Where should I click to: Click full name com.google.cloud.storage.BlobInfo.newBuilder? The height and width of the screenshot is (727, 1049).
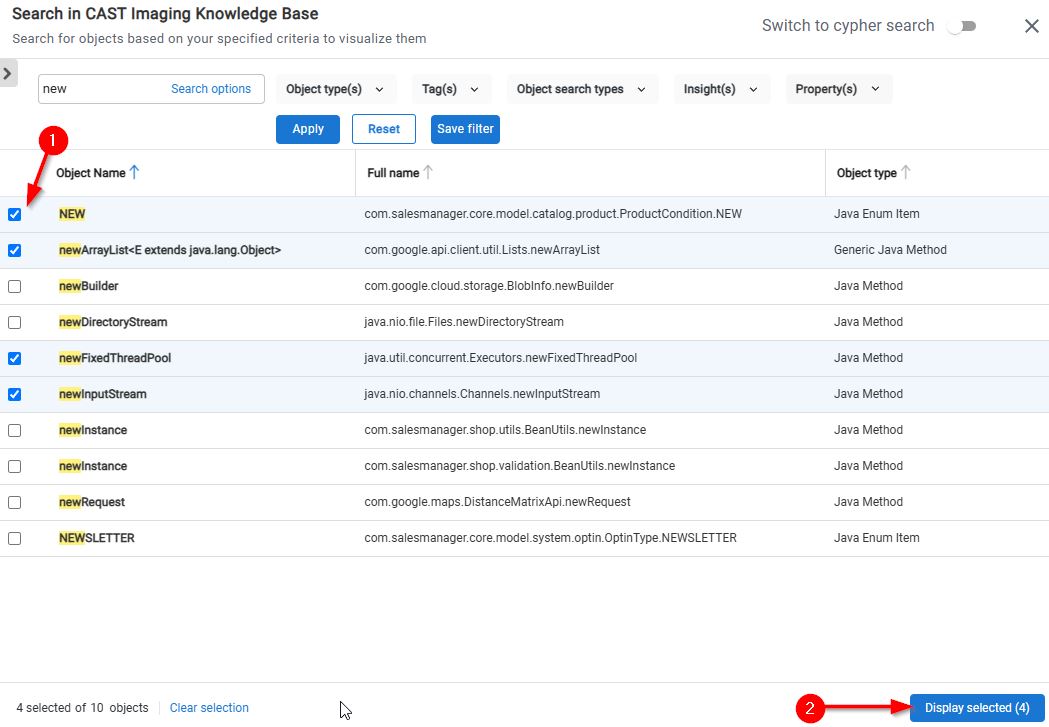coord(489,286)
